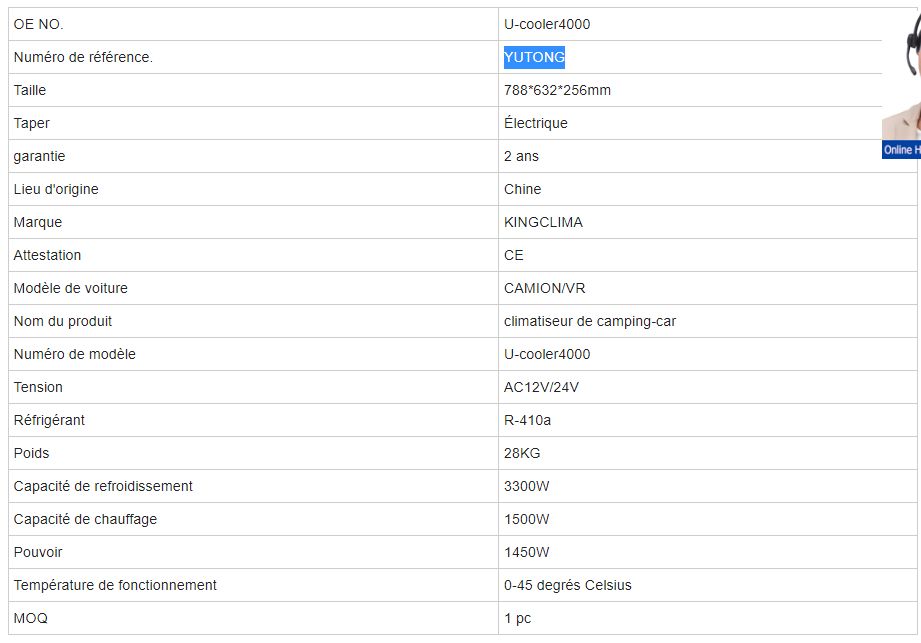This screenshot has height=643, width=921.
Task: Click the 'Chine' origin value
Action: (522, 189)
